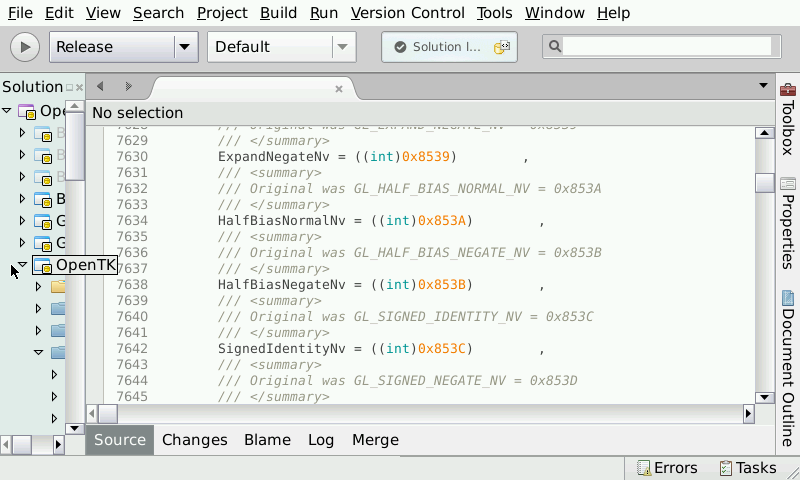Viewport: 800px width, 480px height.
Task: Close the Solution pad with its X icon
Action: pyautogui.click(x=79, y=88)
